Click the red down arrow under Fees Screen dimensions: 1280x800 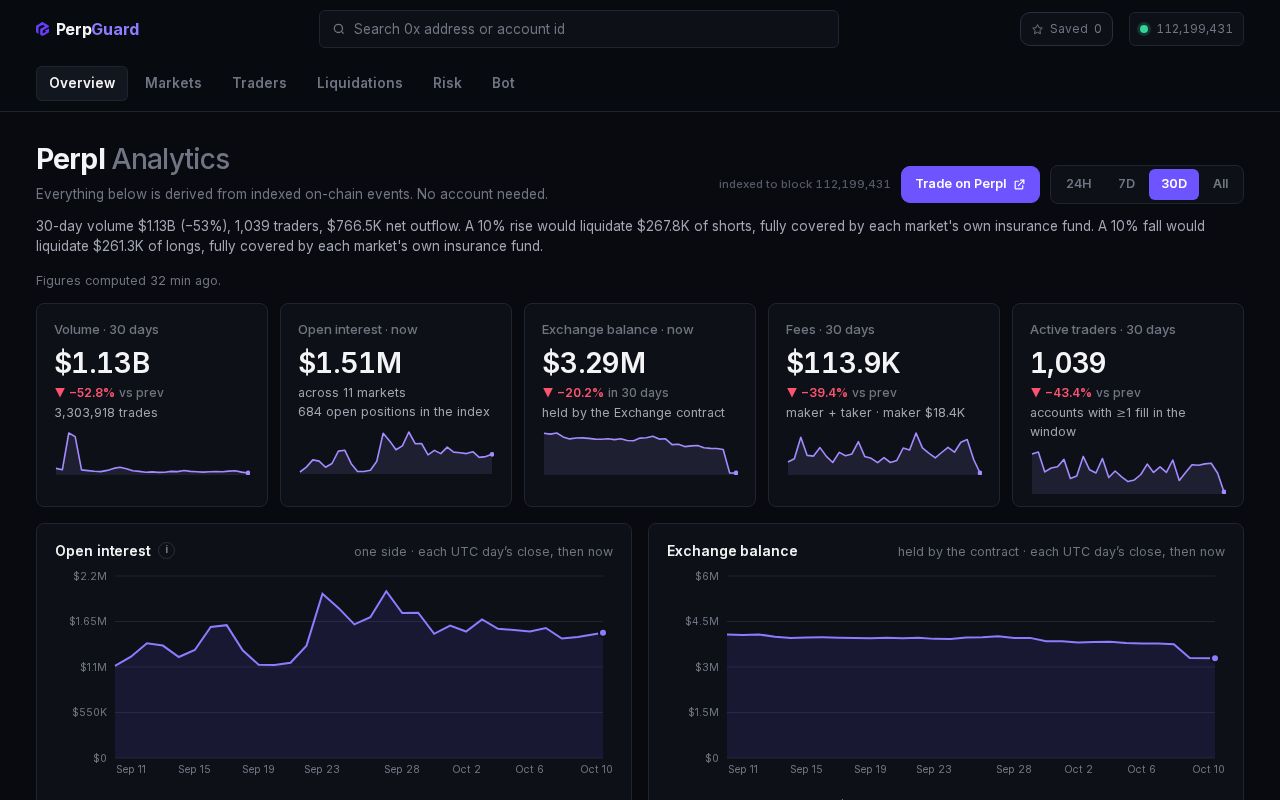[x=792, y=392]
